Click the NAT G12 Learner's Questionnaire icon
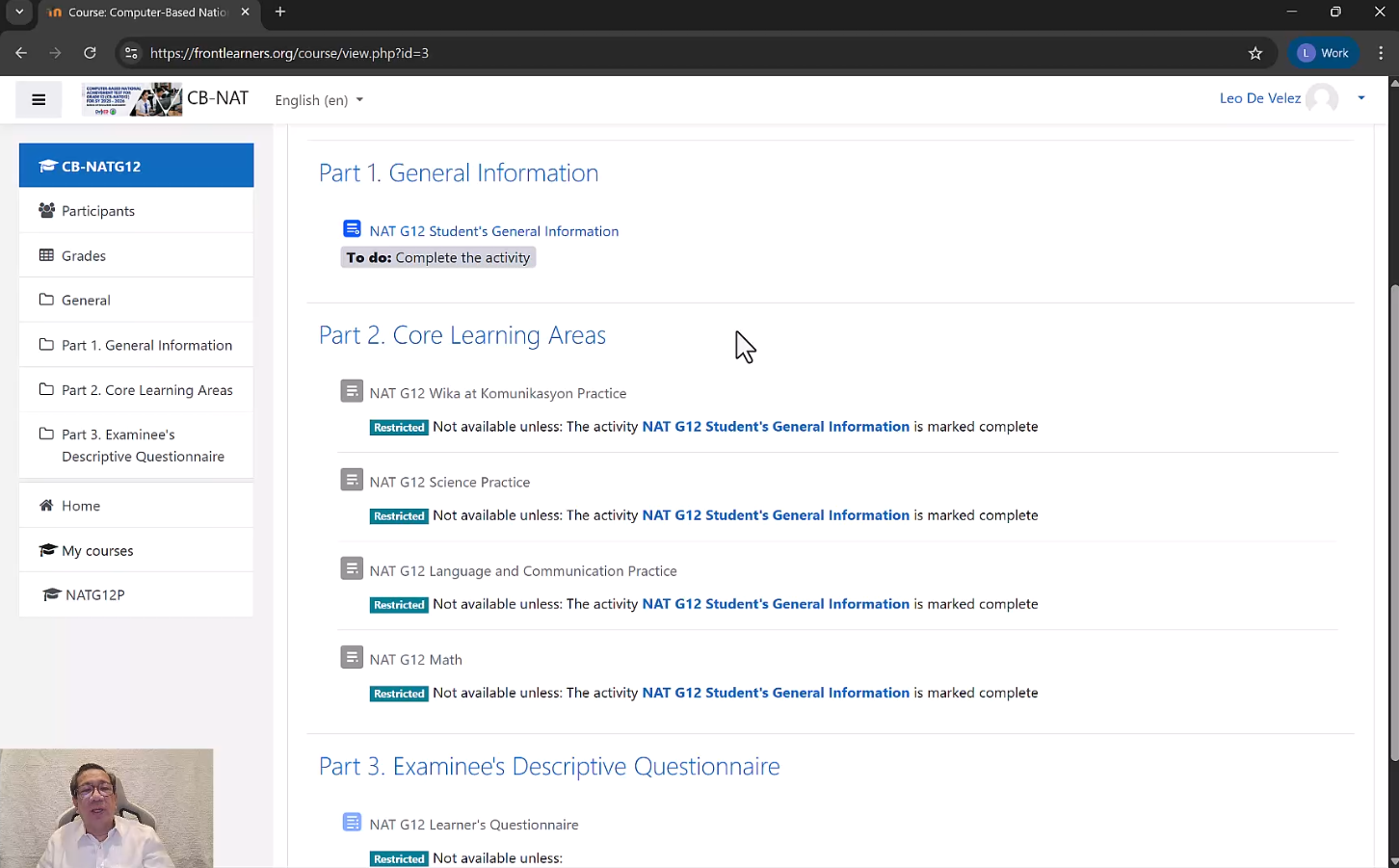This screenshot has height=868, width=1399. pos(352,822)
